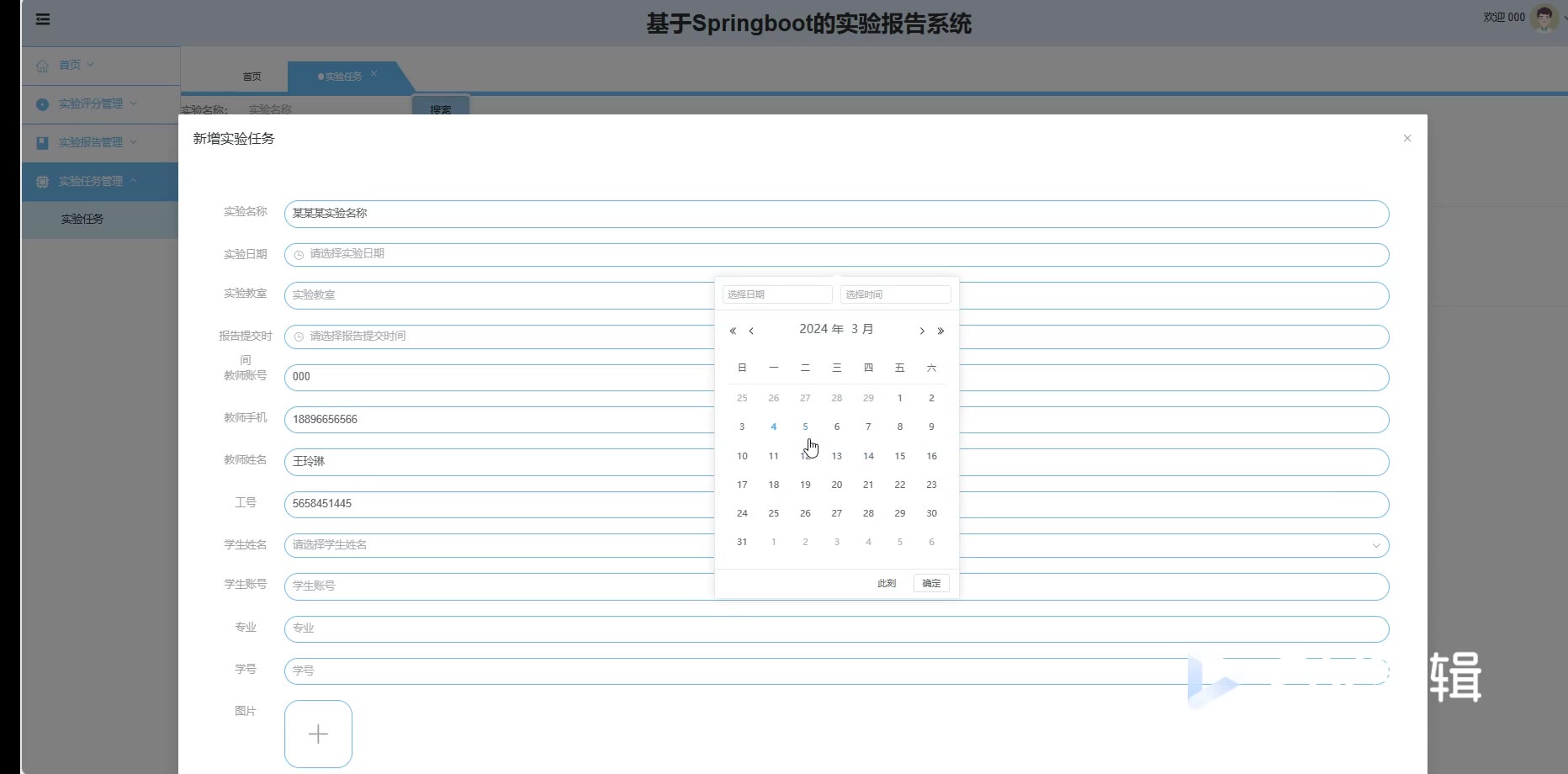Click the home icon in the sidebar
Screen dimensions: 1568x774
click(42, 66)
